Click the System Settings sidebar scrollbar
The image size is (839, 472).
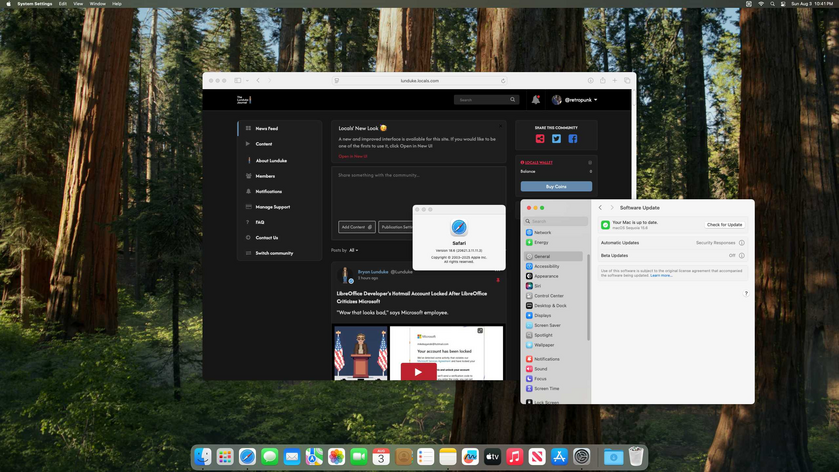(589, 297)
